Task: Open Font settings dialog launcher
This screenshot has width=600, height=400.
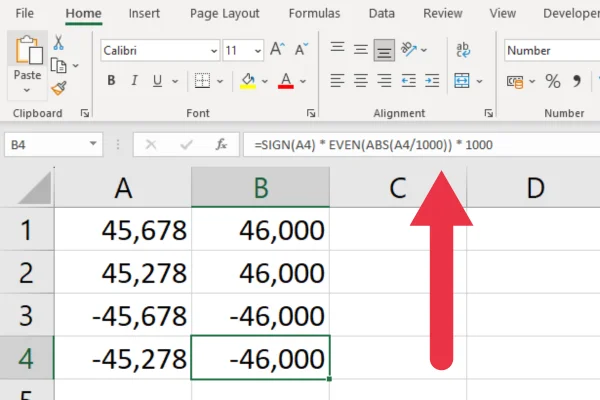Action: 311,113
